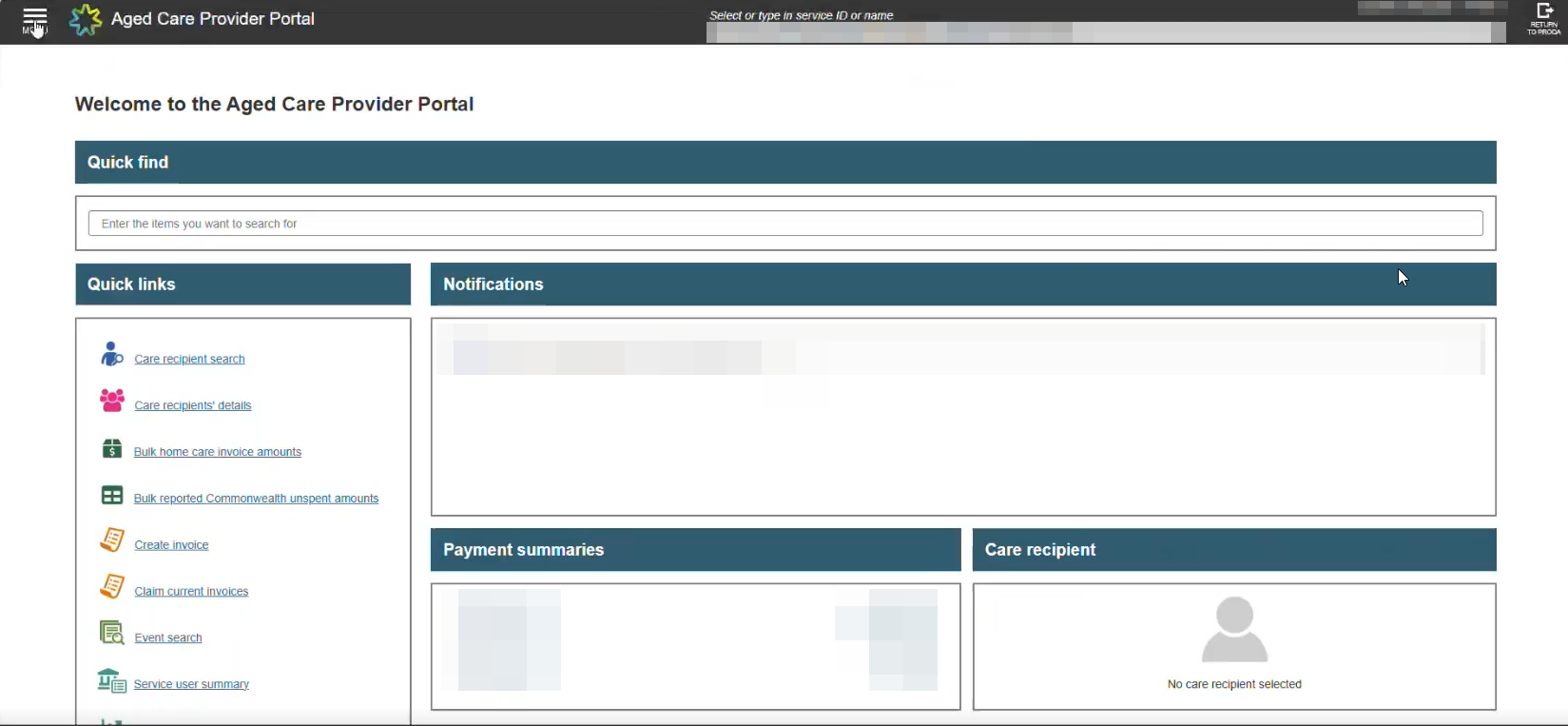
Task: Follow the Create invoice link
Action: pos(171,545)
